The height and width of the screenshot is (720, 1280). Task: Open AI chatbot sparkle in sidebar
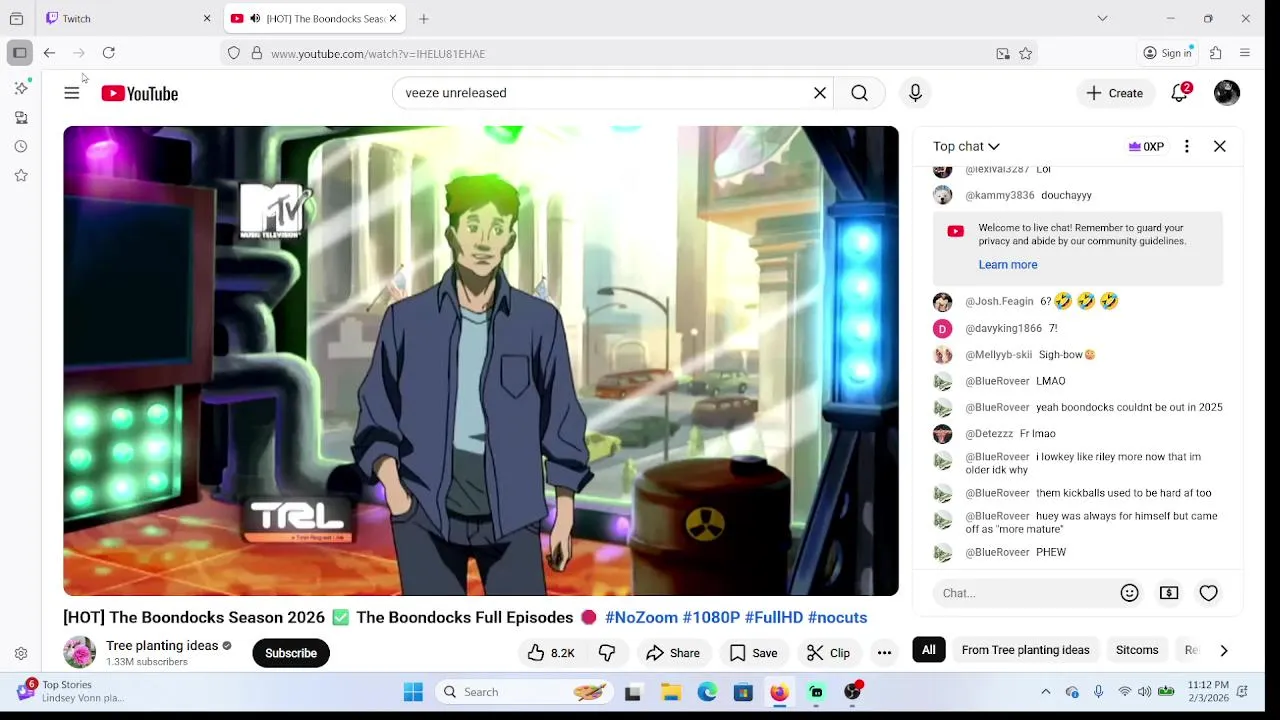click(21, 88)
